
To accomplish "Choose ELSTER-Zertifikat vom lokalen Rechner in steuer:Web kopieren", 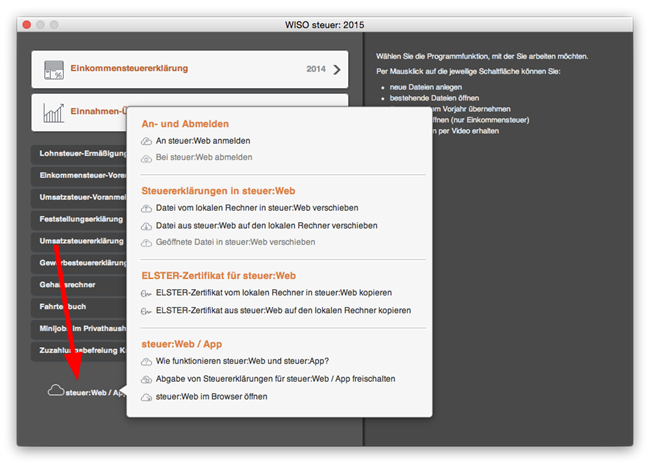I will [x=274, y=293].
